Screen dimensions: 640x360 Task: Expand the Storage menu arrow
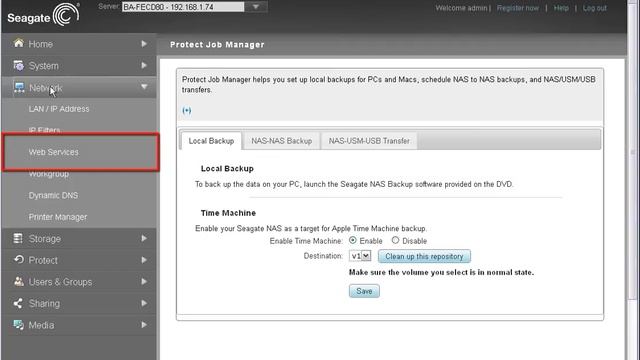pyautogui.click(x=144, y=238)
